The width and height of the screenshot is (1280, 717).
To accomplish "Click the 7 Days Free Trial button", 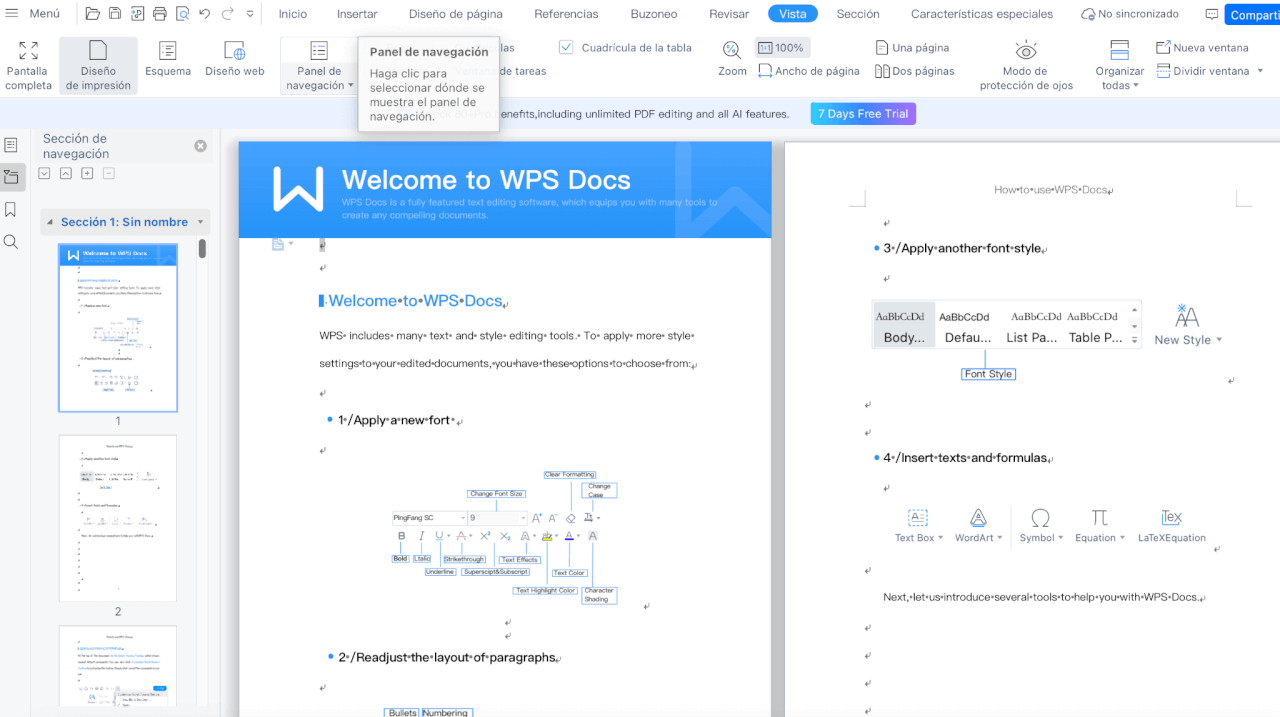I will click(x=863, y=113).
